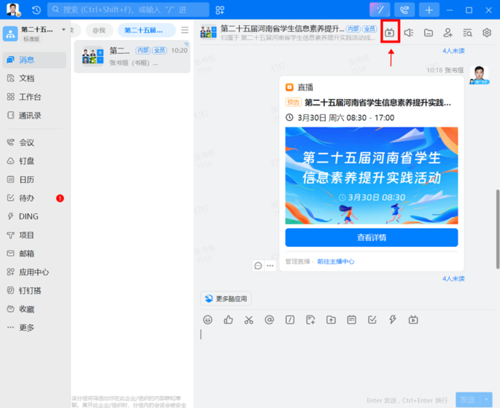
Task: Click 更多酷应用 button
Action: (226, 298)
